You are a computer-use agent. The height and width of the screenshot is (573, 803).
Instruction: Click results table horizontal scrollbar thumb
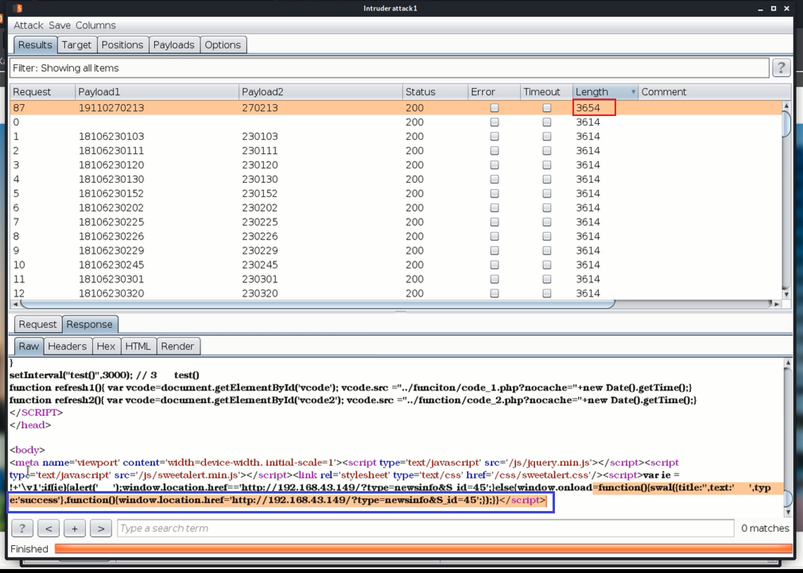(317, 304)
